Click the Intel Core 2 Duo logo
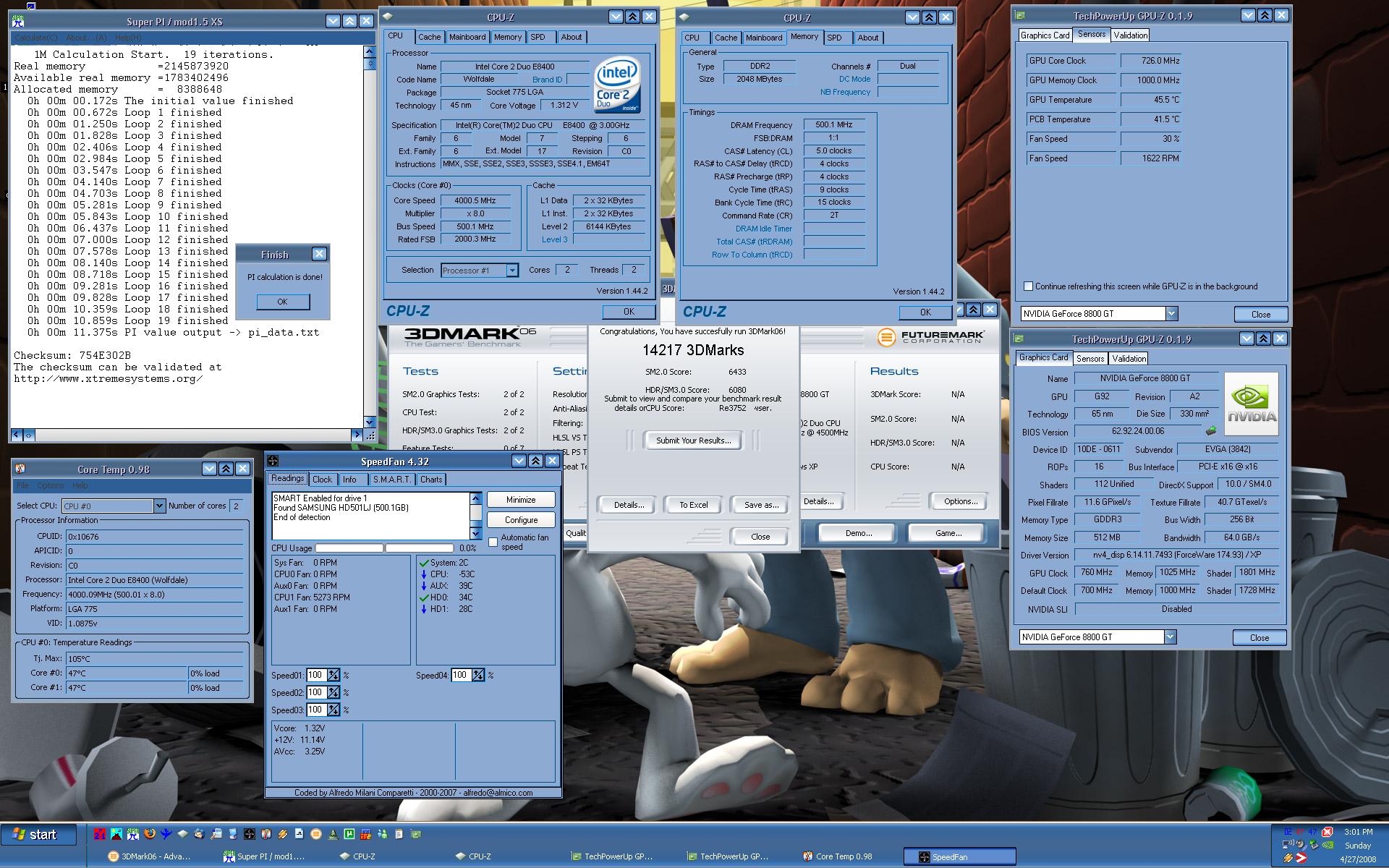 (617, 85)
